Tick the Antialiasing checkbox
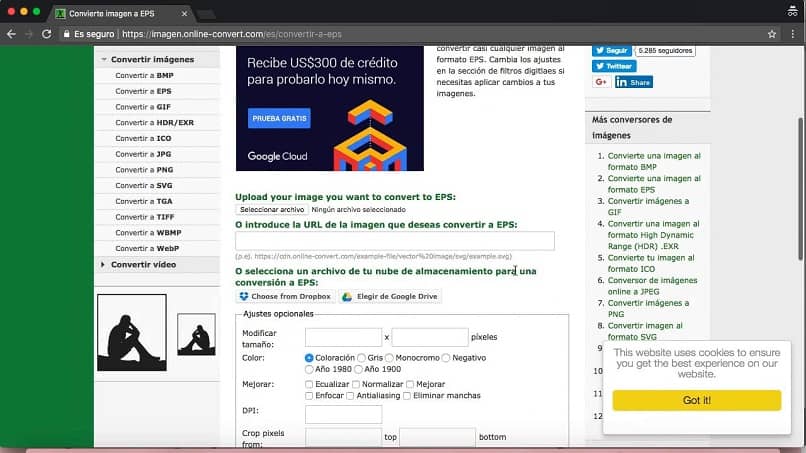This screenshot has width=806, height=453. tap(350, 396)
